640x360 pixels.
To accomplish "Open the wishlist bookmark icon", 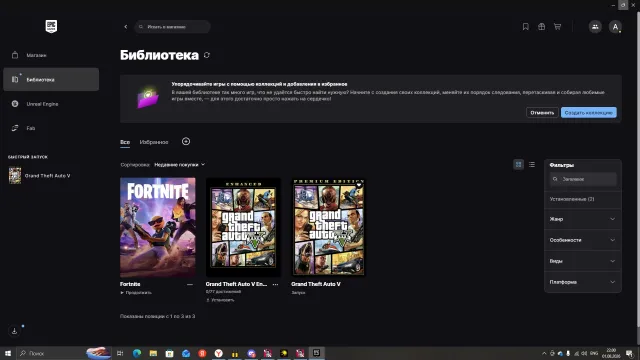I will pos(526,27).
